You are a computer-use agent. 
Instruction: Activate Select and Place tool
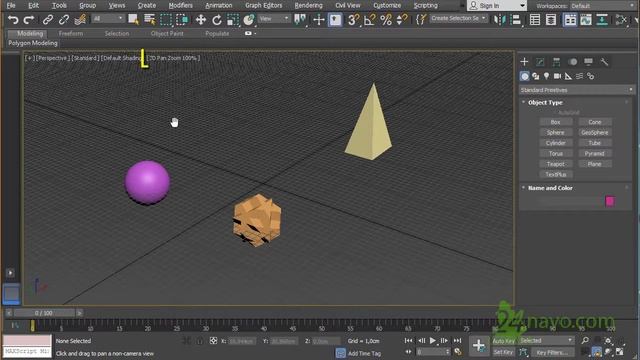pyautogui.click(x=249, y=19)
